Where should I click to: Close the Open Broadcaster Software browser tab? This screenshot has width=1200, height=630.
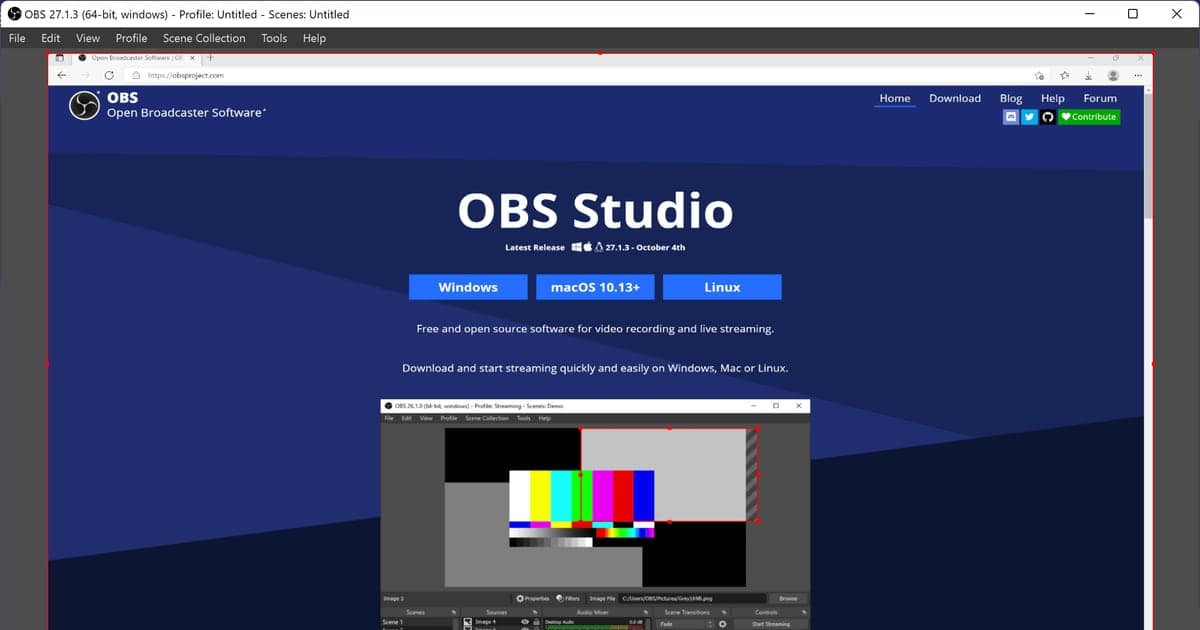coord(193,58)
